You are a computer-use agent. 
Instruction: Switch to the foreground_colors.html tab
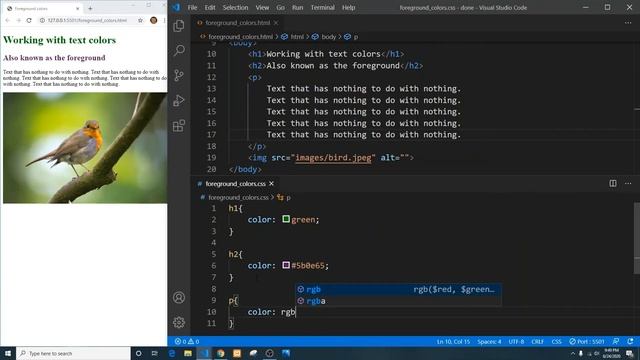[x=237, y=23]
